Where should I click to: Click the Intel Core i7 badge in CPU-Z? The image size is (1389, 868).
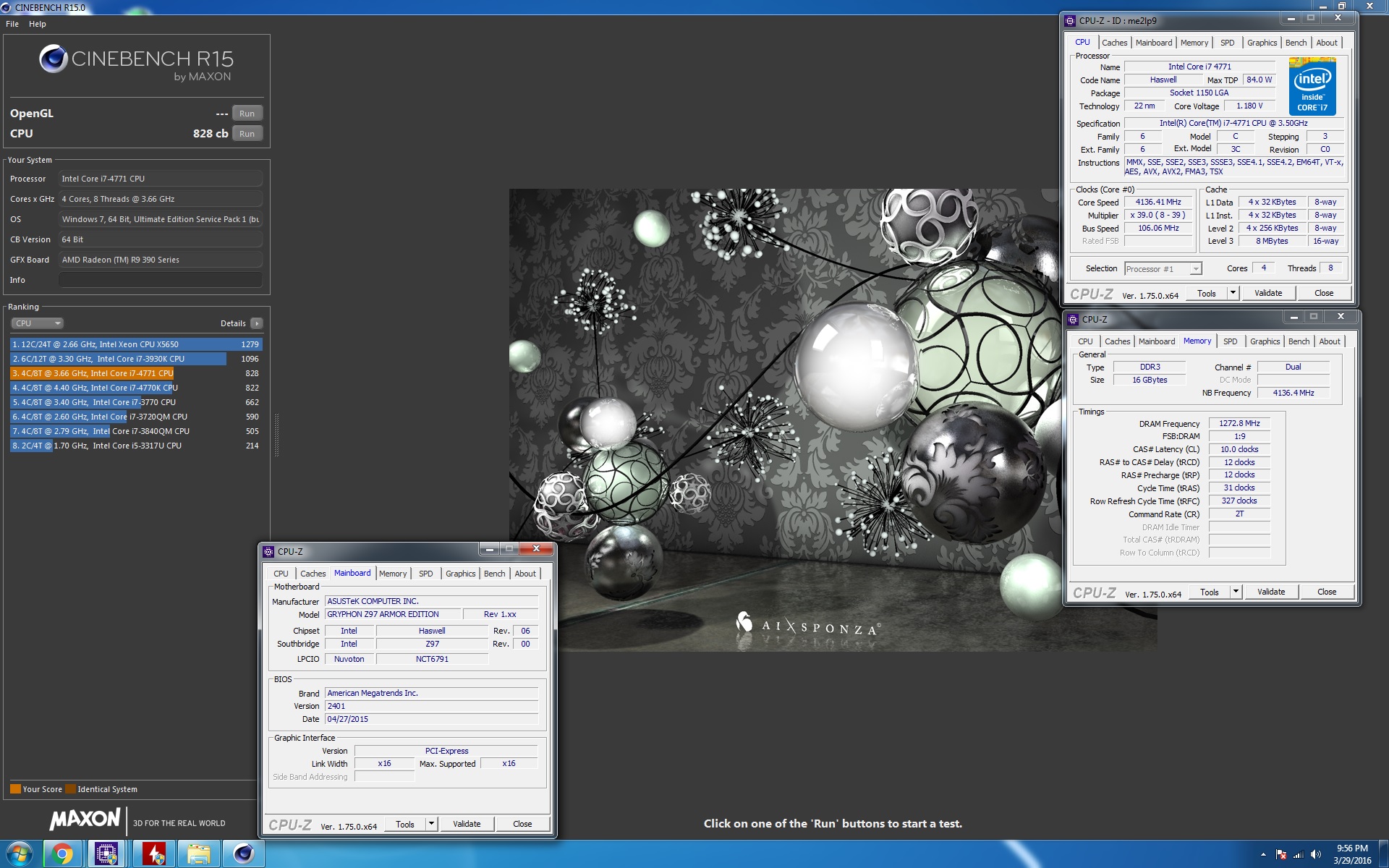(1312, 86)
